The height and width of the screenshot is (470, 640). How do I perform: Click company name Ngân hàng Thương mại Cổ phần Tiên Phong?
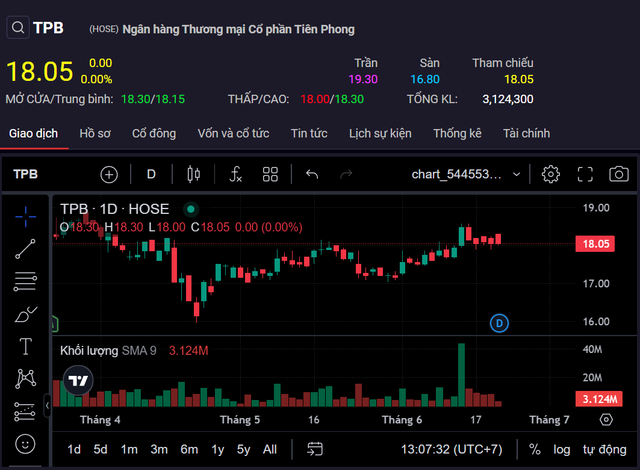click(238, 29)
